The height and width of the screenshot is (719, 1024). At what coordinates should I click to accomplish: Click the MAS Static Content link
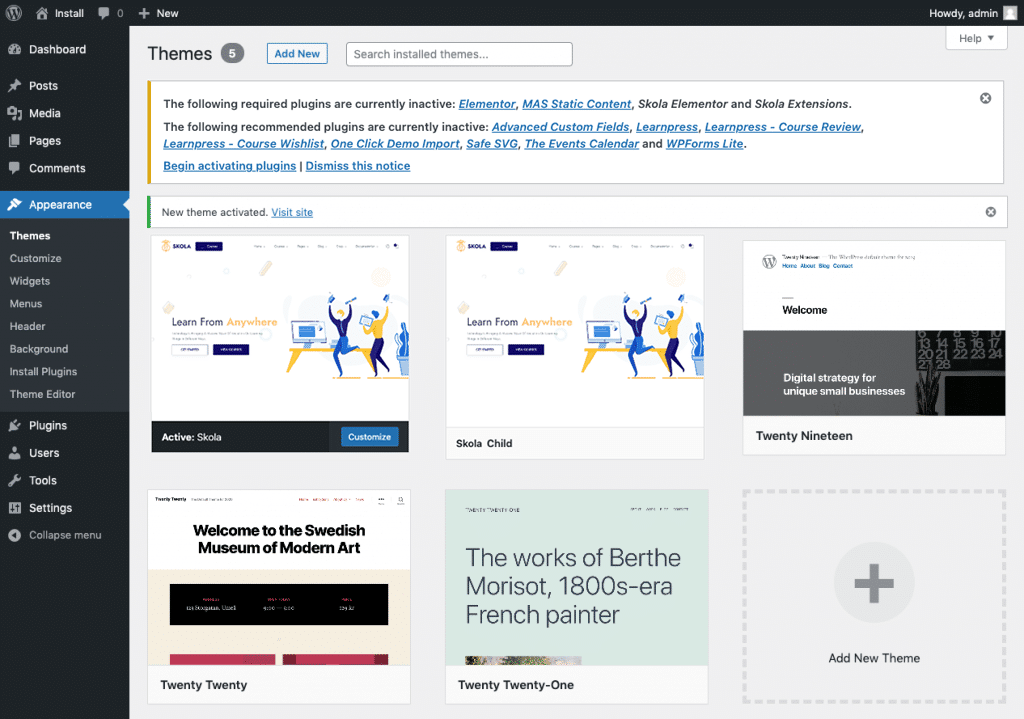(x=577, y=104)
